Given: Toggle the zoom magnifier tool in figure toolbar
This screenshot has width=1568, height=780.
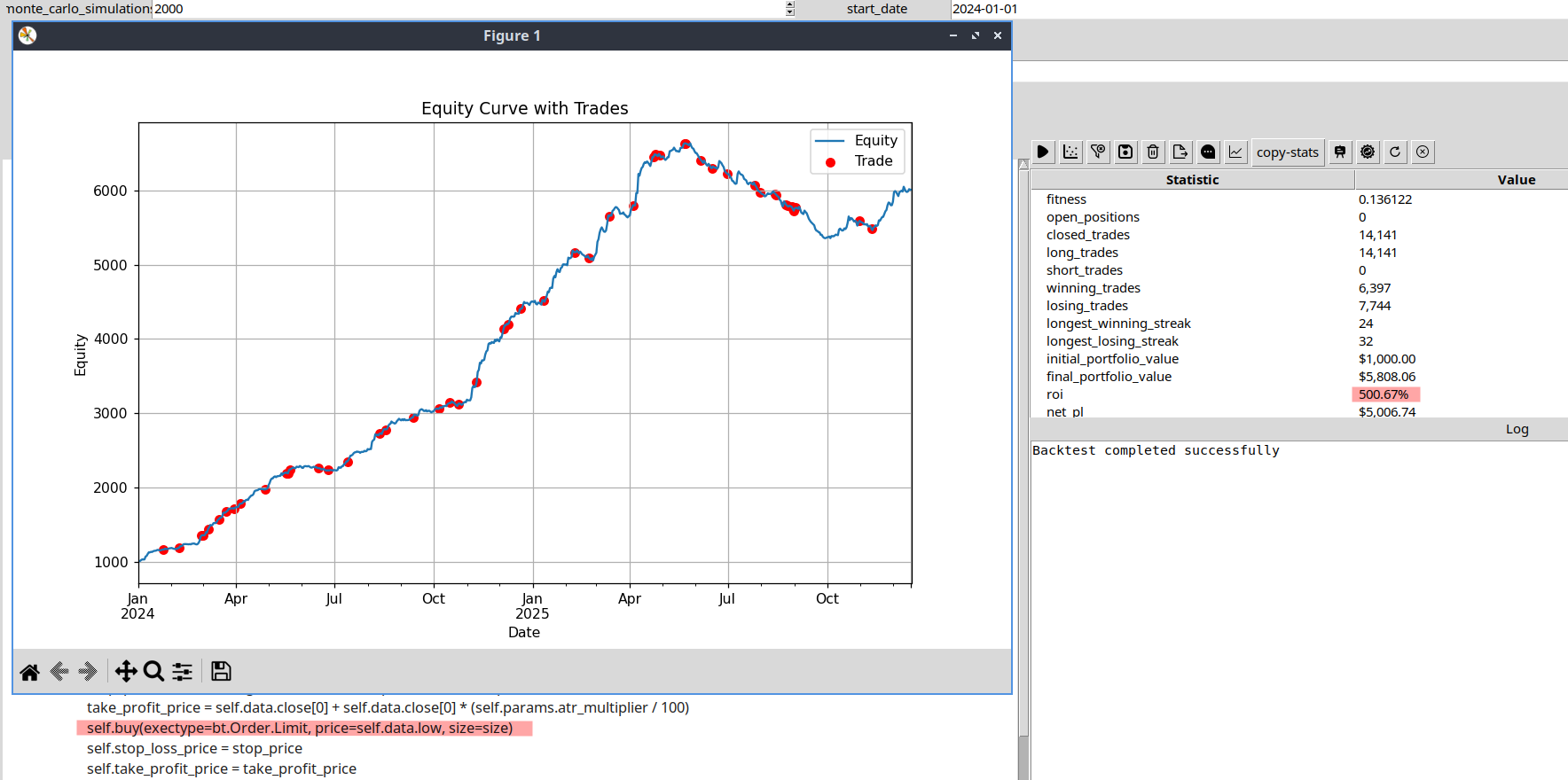Looking at the screenshot, I should [x=153, y=672].
